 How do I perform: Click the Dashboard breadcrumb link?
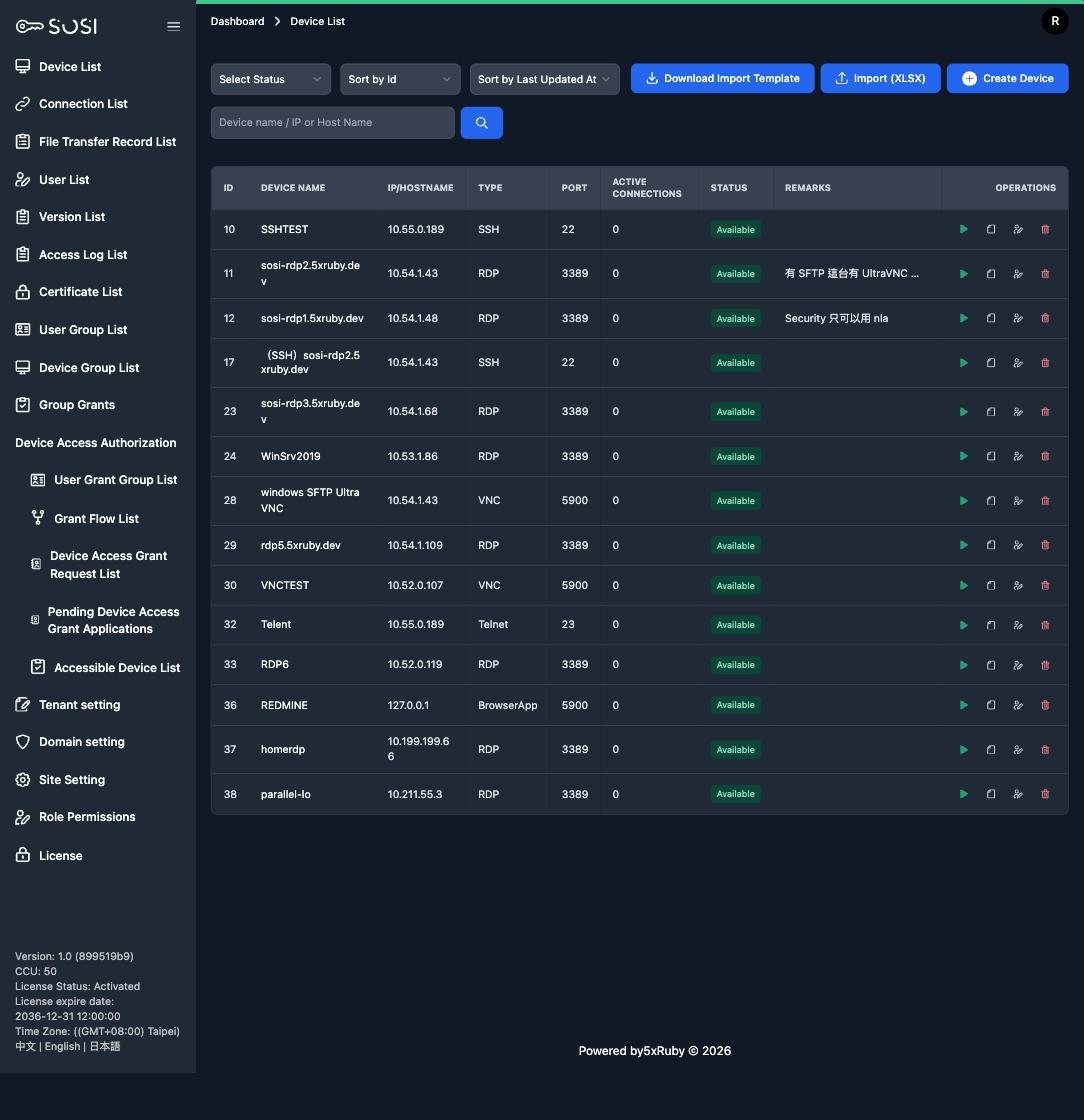click(x=237, y=21)
